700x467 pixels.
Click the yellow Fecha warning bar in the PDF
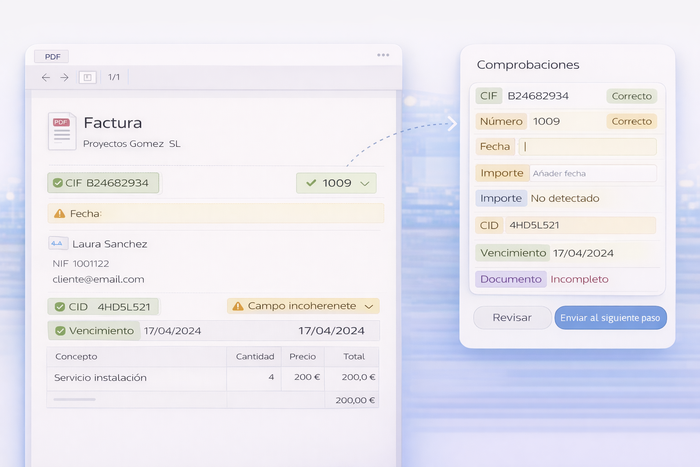point(216,213)
